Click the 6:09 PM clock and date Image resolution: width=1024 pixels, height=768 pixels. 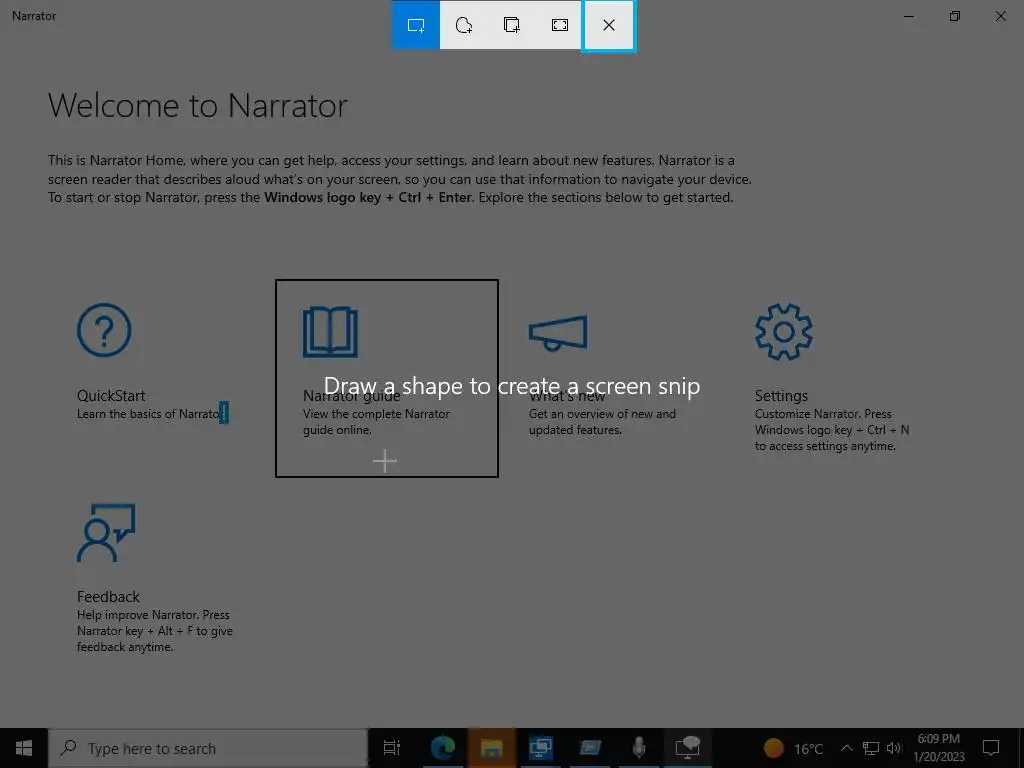point(938,748)
